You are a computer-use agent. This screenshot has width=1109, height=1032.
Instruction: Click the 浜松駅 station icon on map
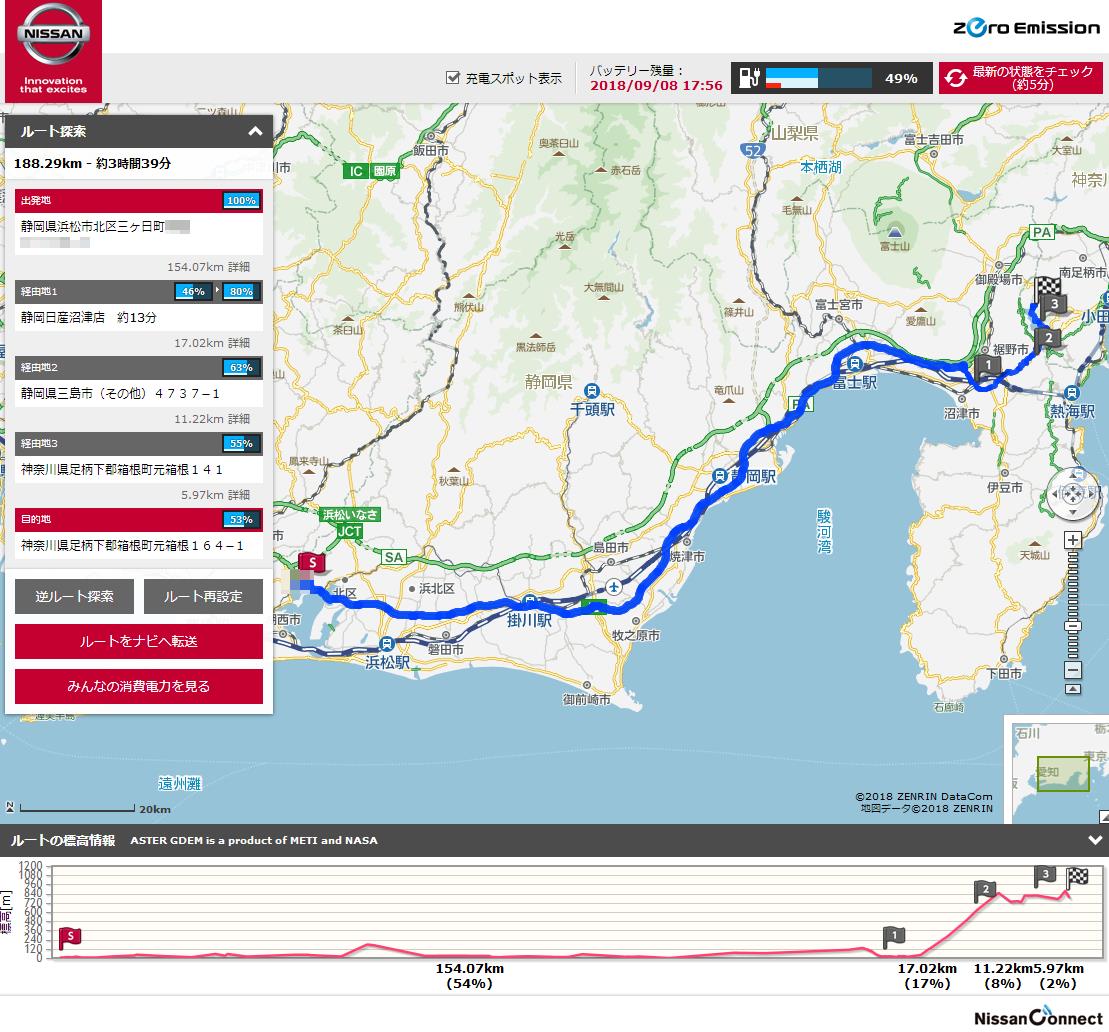[x=386, y=644]
